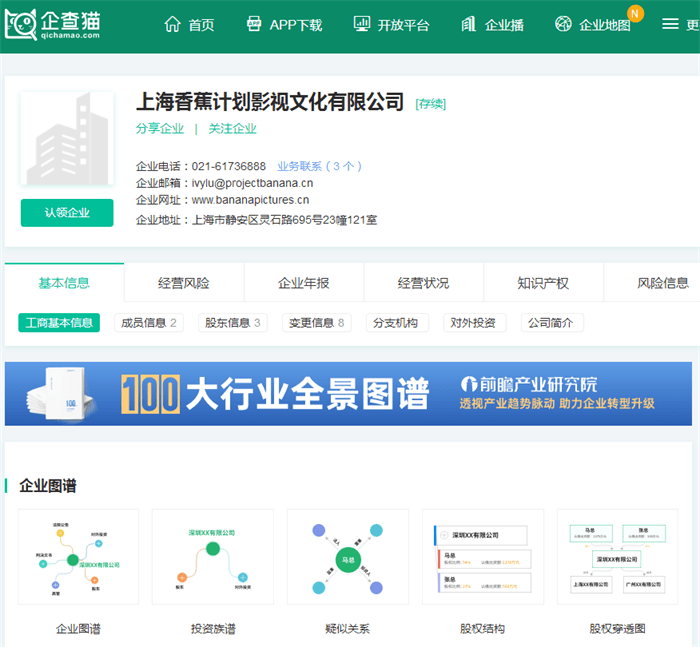
Task: Switch to the 企业年报 tab
Action: [x=304, y=283]
